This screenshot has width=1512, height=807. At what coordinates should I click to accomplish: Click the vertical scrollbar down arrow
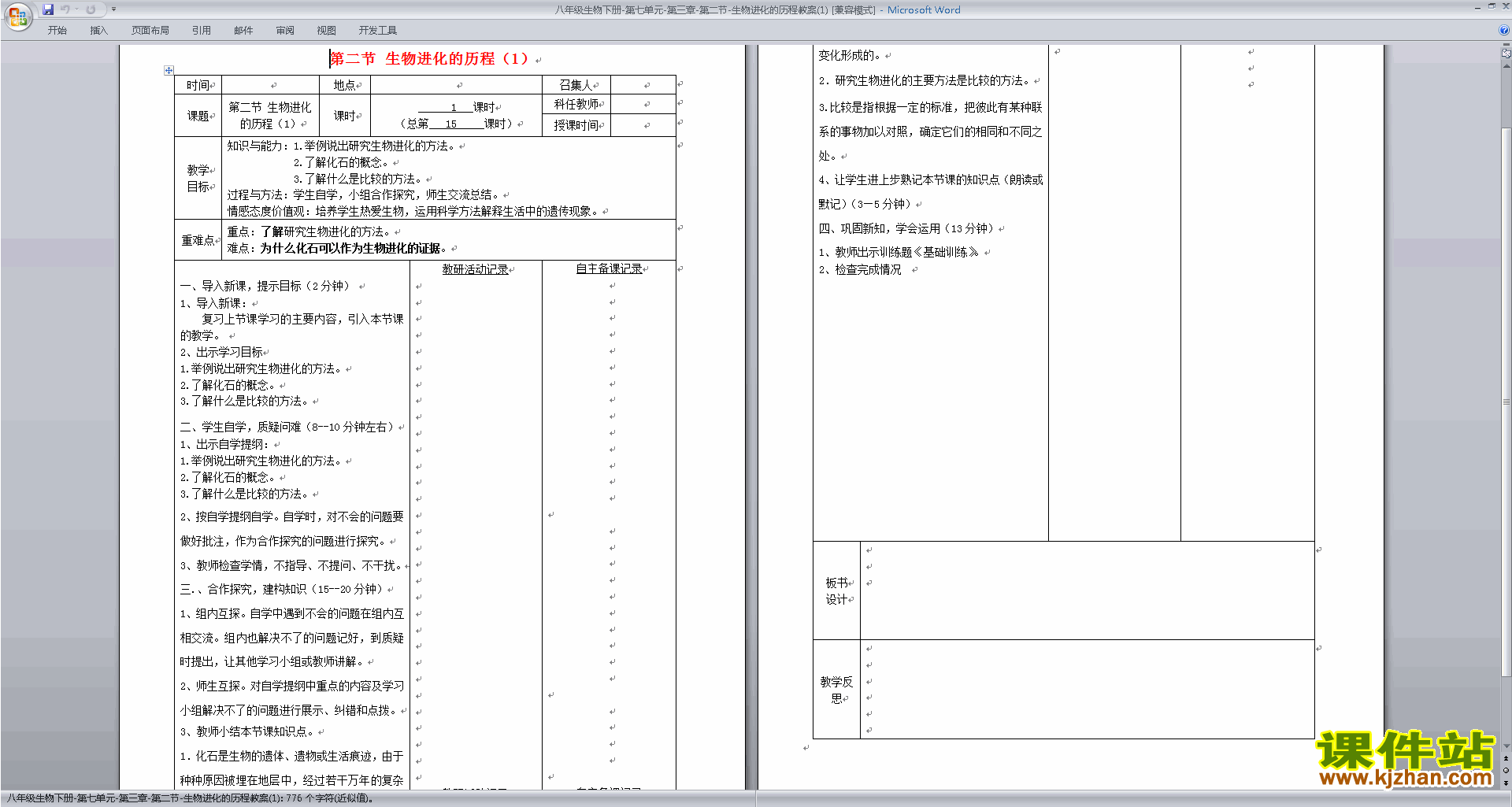click(1506, 746)
